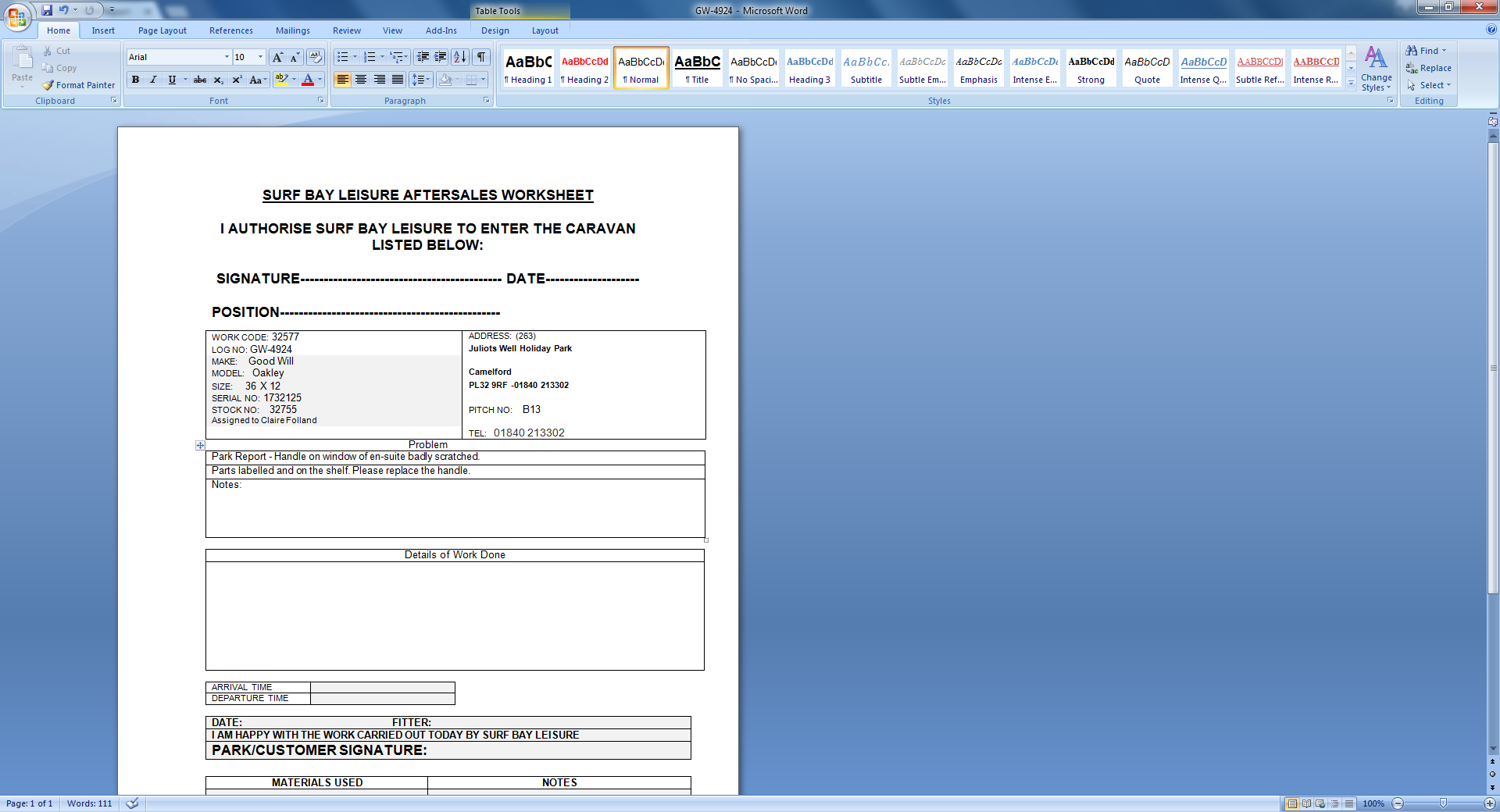This screenshot has width=1500, height=812.
Task: Go to the Review tab
Action: (347, 30)
